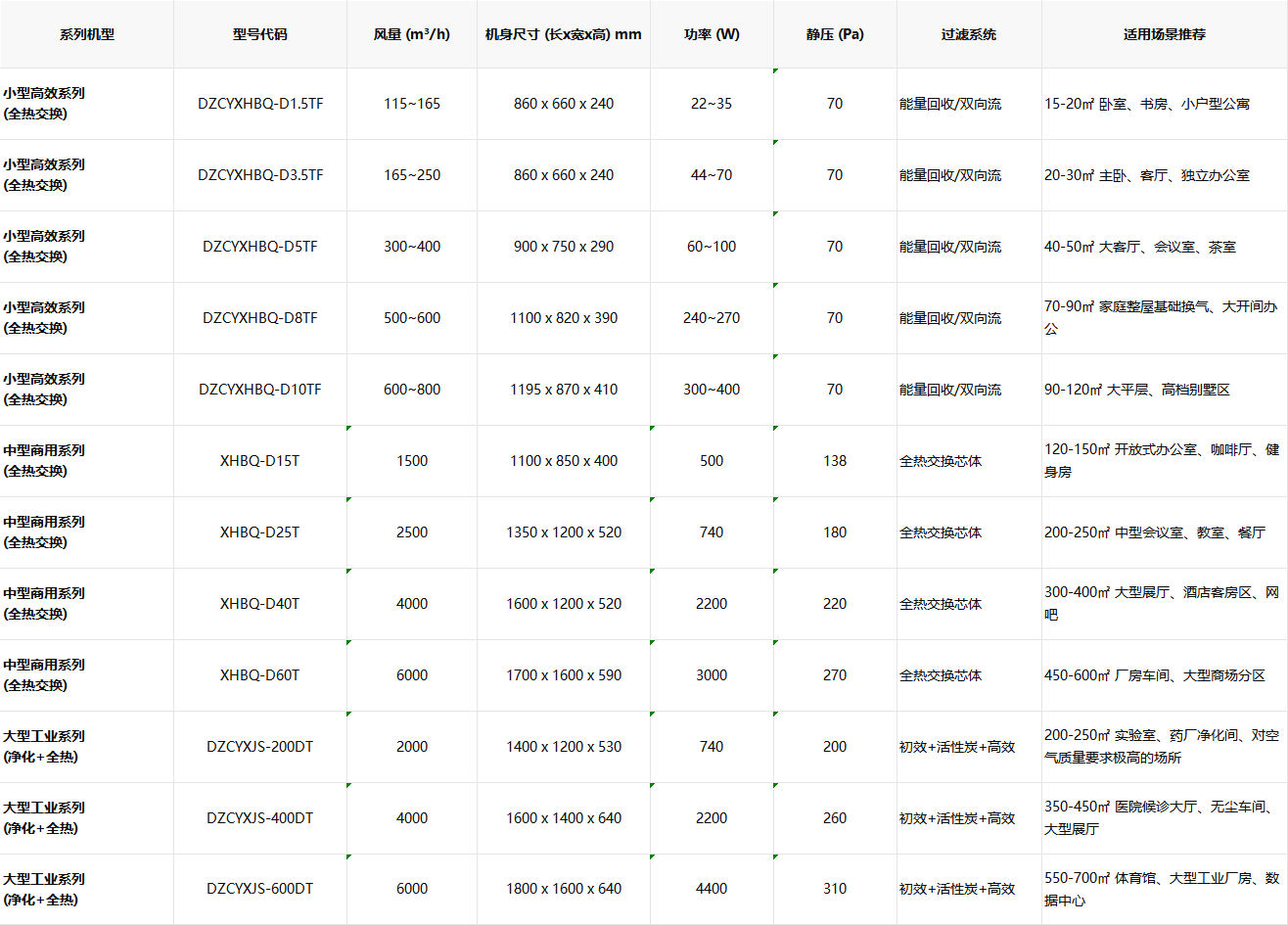Select the power value 240~270
The height and width of the screenshot is (925, 1288).
[x=712, y=318]
